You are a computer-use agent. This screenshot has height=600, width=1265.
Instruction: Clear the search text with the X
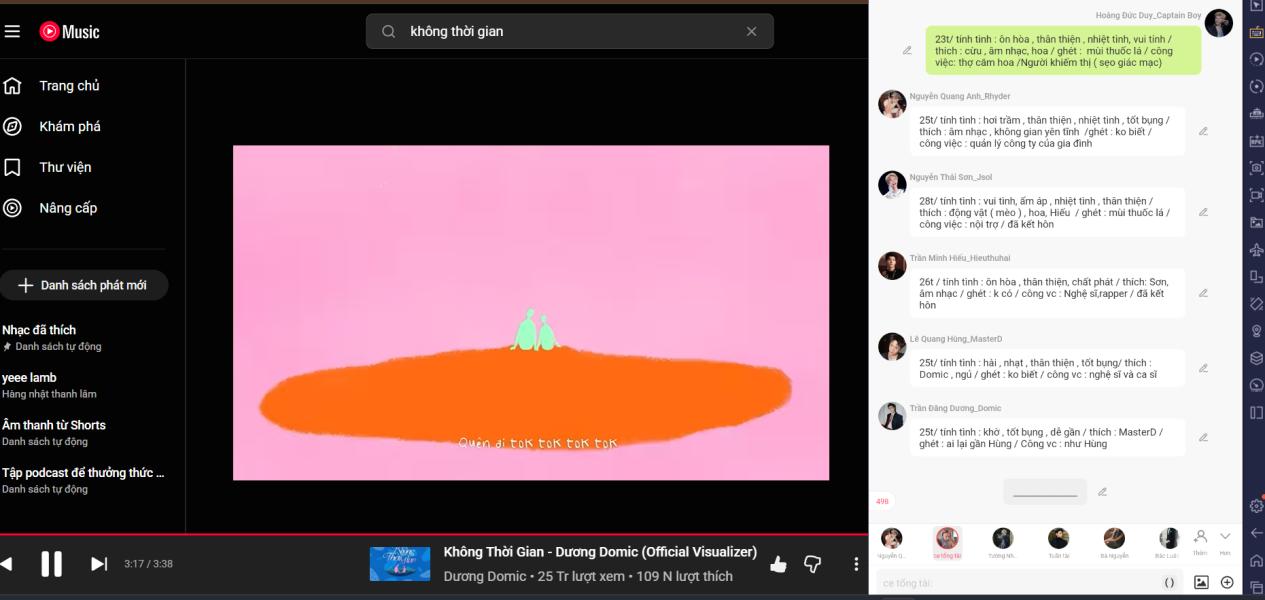[x=751, y=31]
